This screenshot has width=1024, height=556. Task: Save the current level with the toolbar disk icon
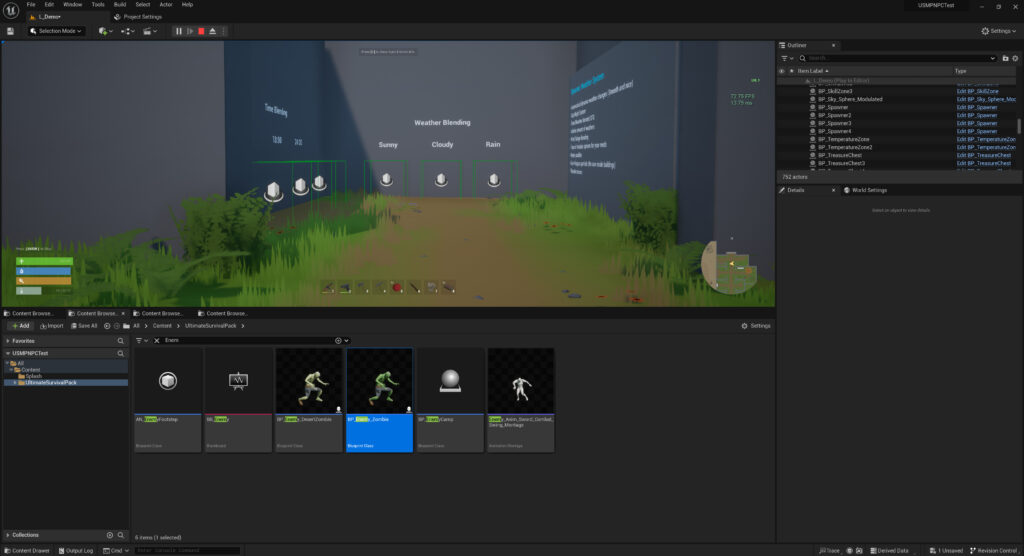(x=10, y=31)
